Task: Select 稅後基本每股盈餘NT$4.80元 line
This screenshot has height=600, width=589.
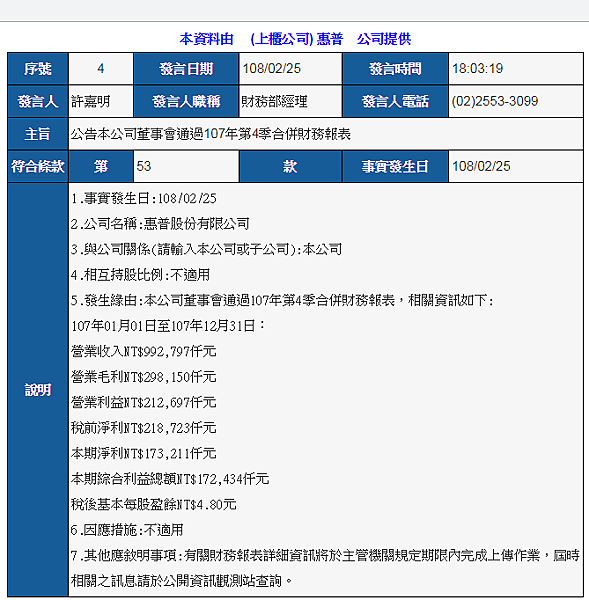Action: (x=153, y=504)
